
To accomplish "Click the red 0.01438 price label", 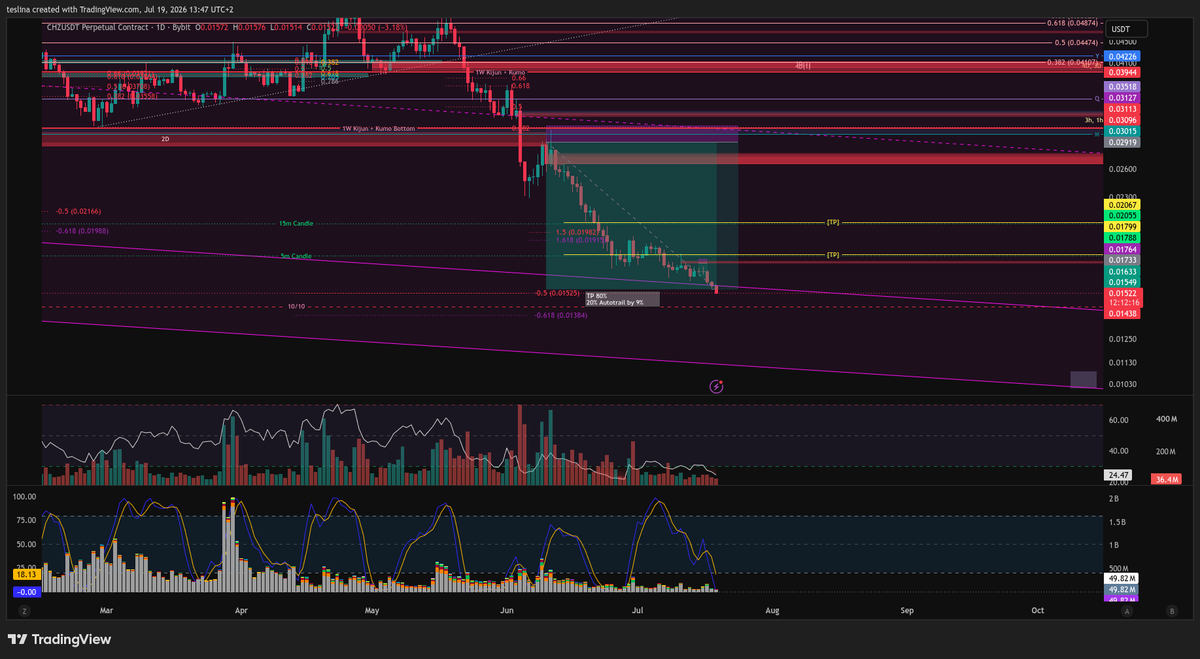I will point(1121,314).
